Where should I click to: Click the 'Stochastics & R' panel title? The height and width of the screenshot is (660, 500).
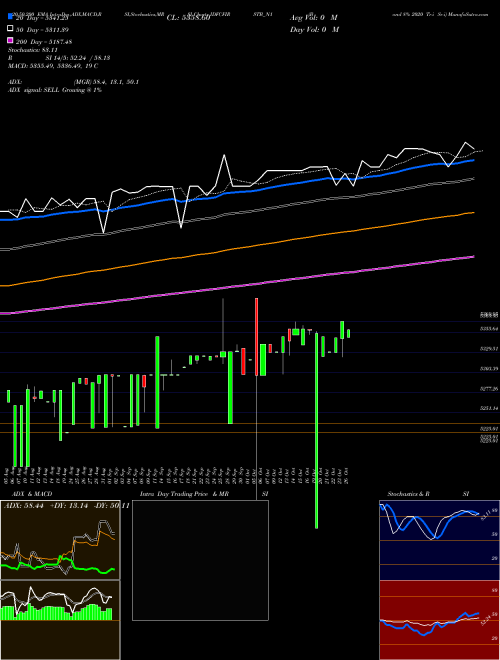[408, 494]
